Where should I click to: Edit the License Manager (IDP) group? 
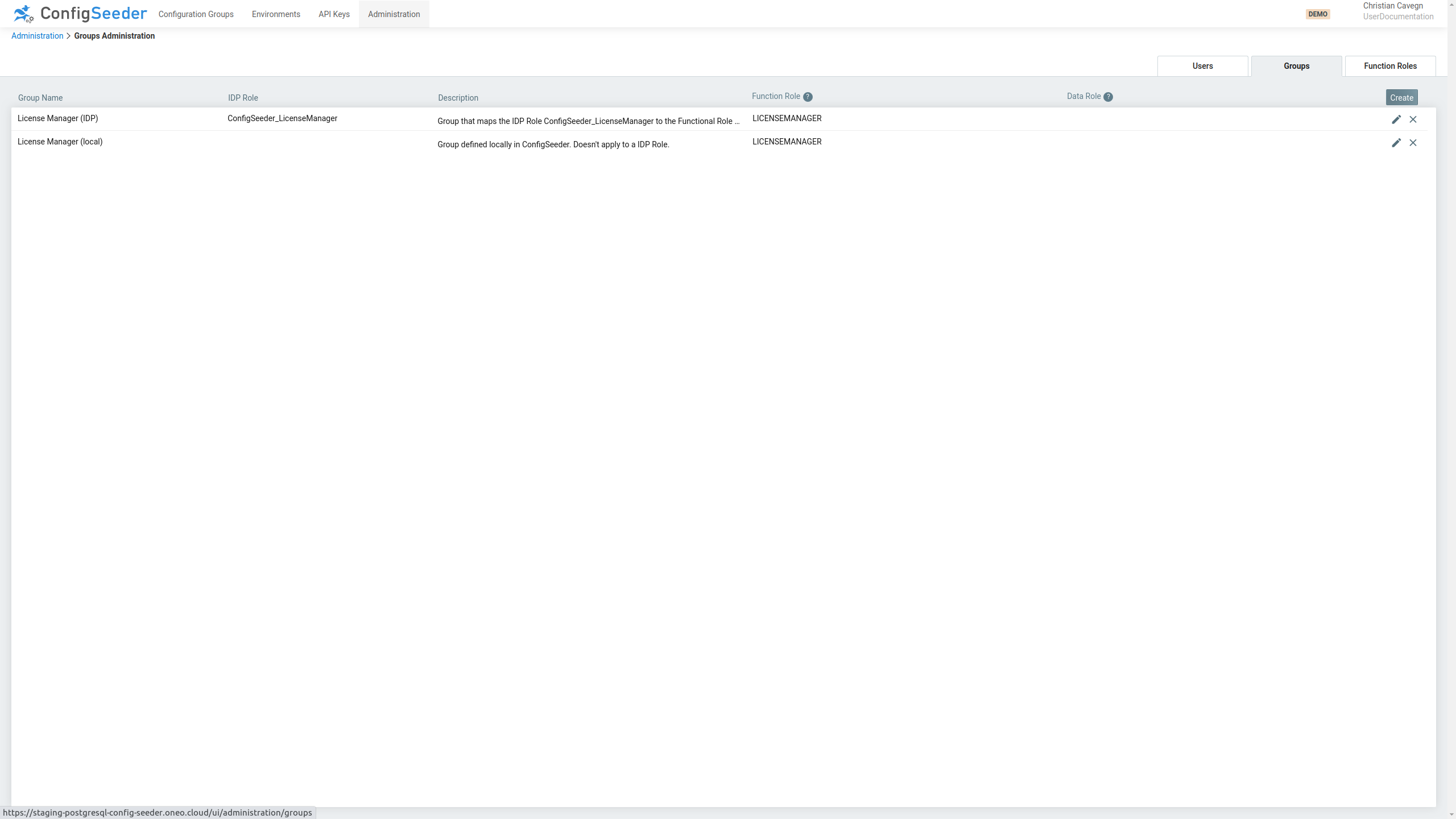[1396, 119]
